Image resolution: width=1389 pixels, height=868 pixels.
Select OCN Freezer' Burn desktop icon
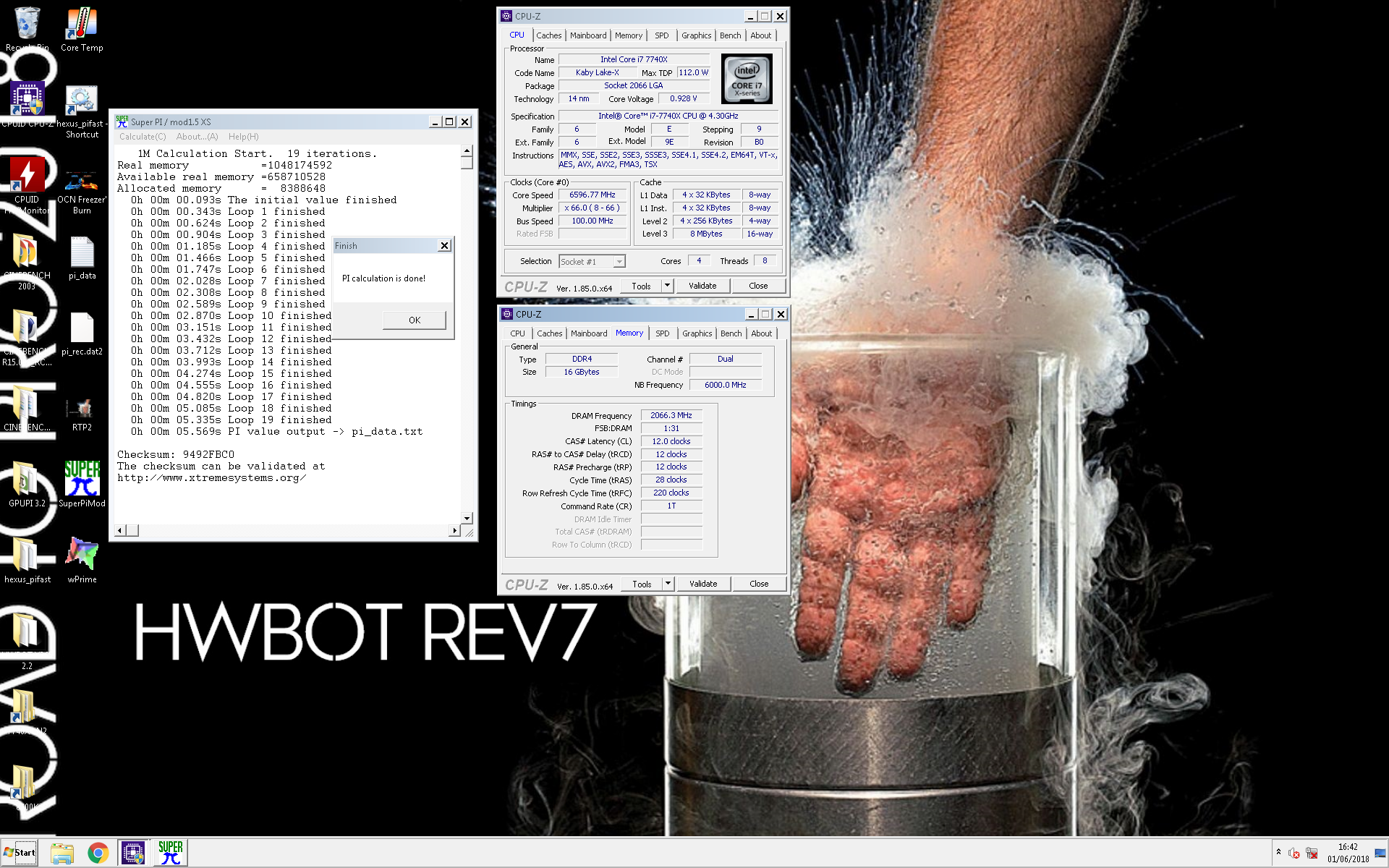point(82,190)
